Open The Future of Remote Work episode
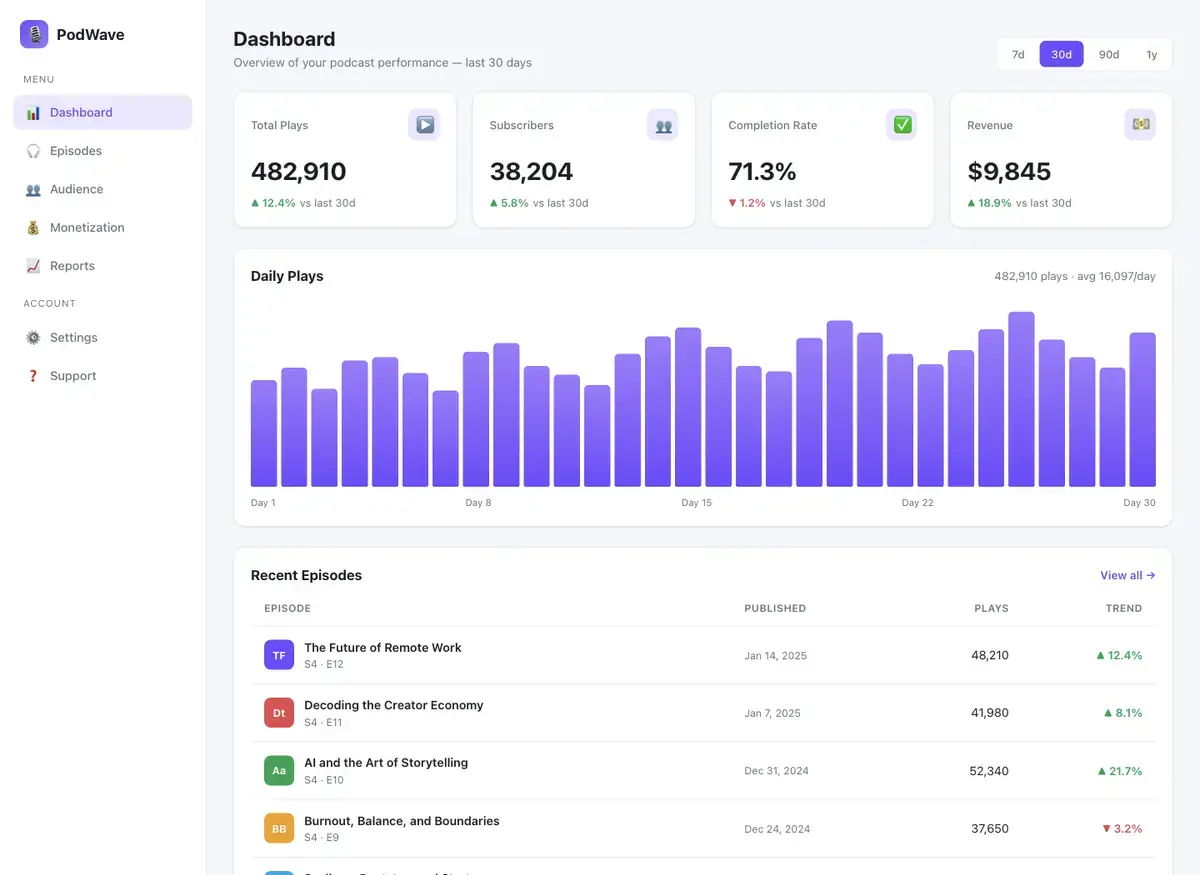The height and width of the screenshot is (875, 1200). [383, 648]
